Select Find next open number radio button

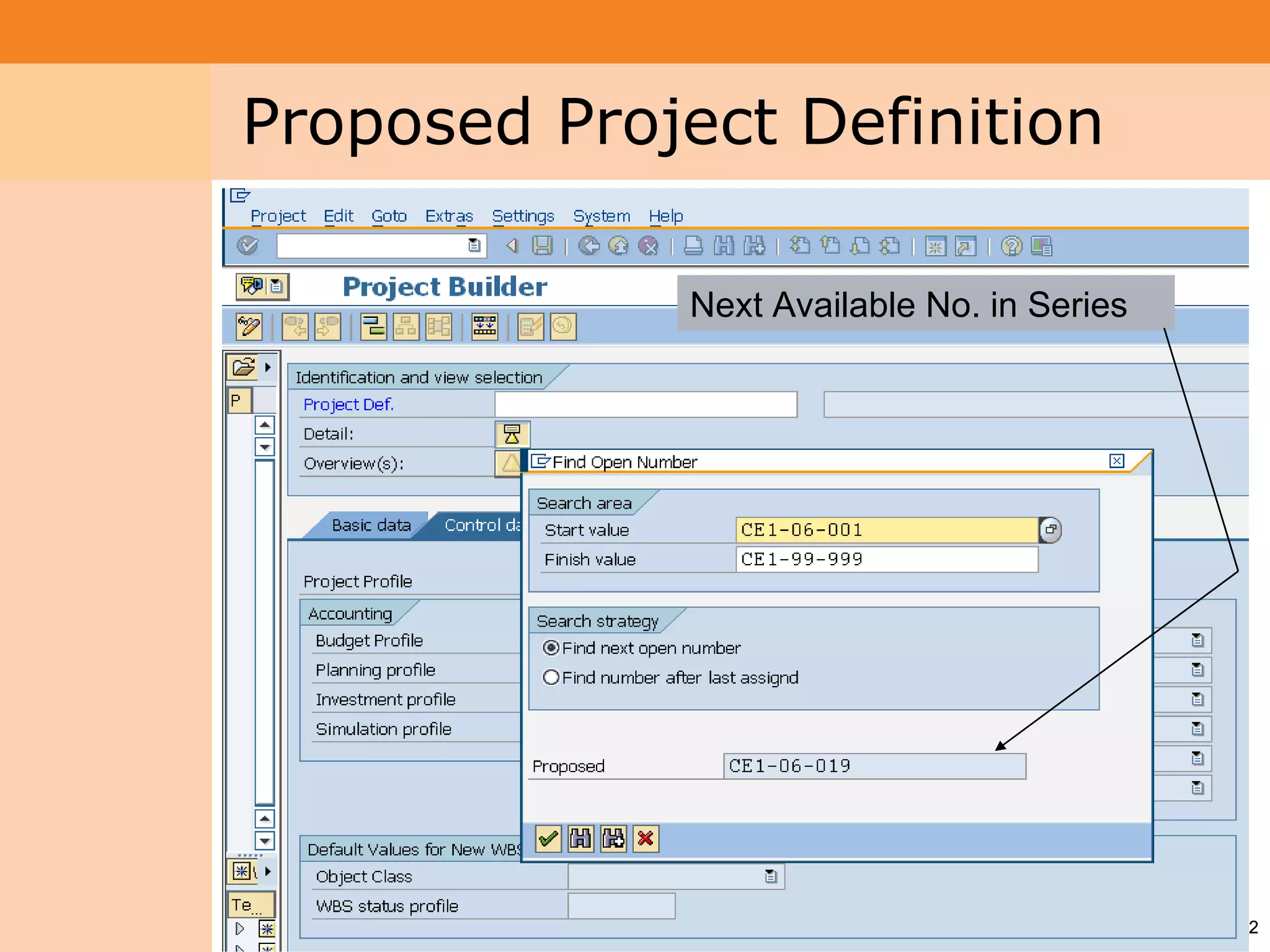click(x=551, y=648)
